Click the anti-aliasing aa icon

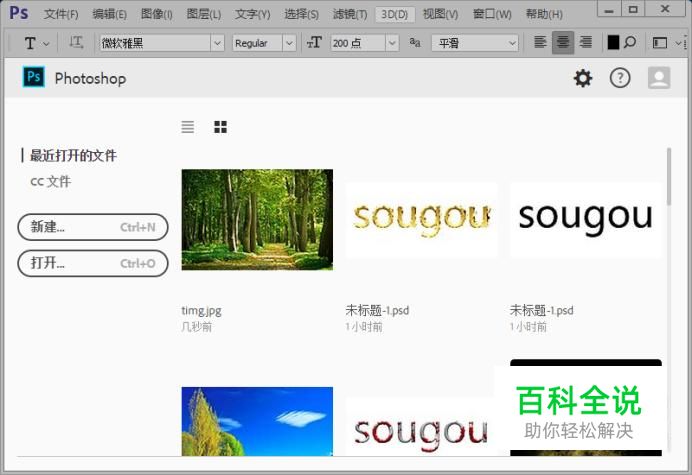pos(415,42)
